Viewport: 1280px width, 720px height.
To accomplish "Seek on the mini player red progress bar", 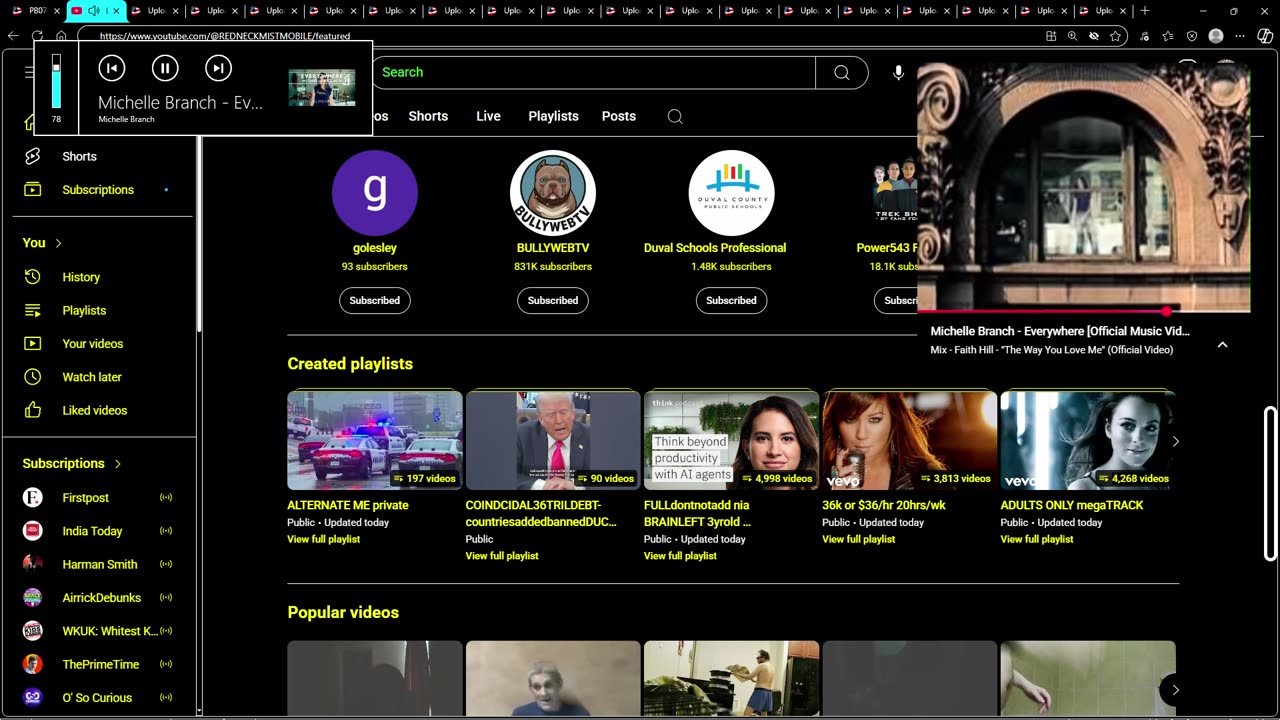I will click(x=1084, y=311).
